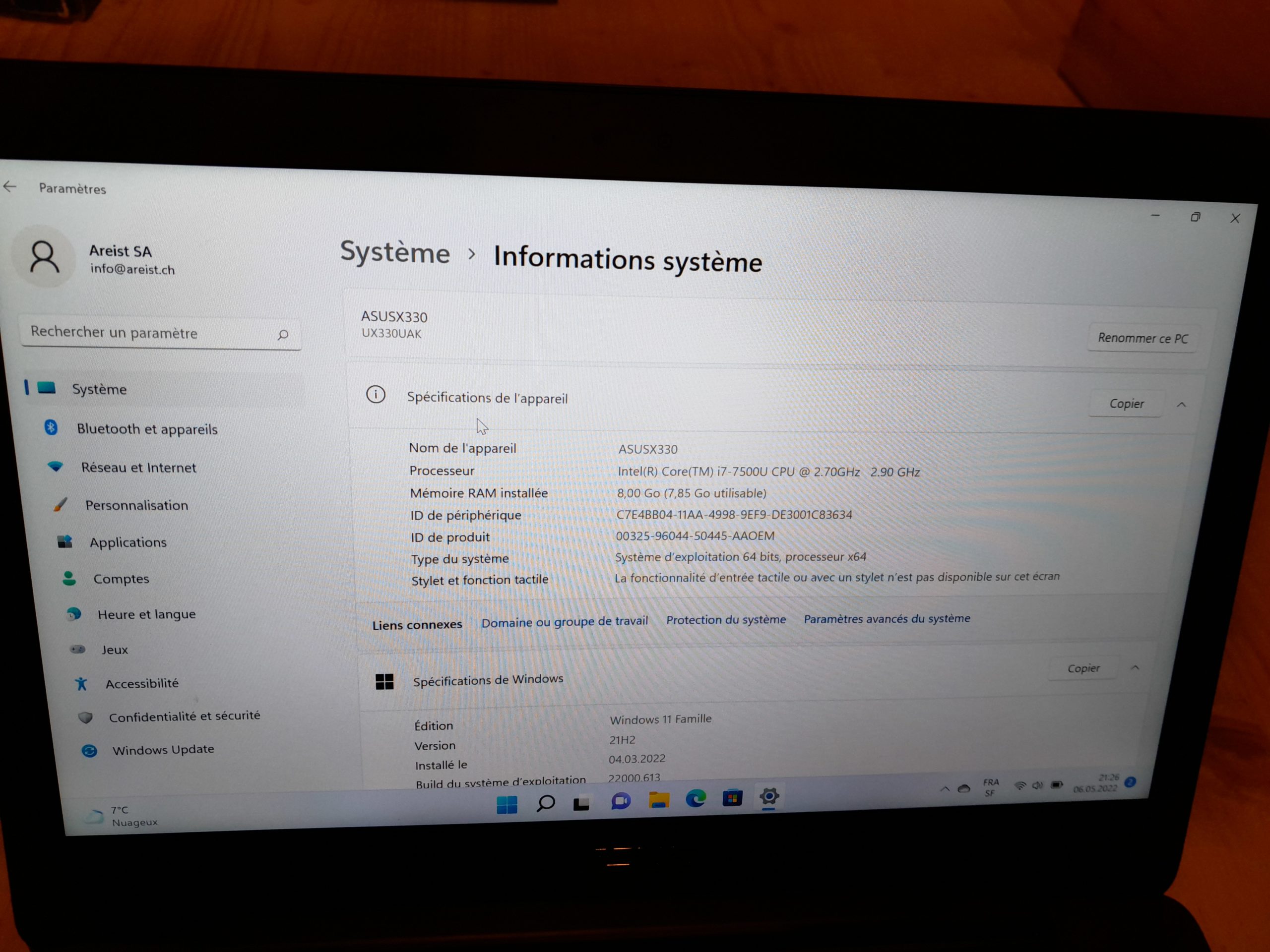
Task: Open the weather widget showing 7°C Nuageux
Action: 121,816
